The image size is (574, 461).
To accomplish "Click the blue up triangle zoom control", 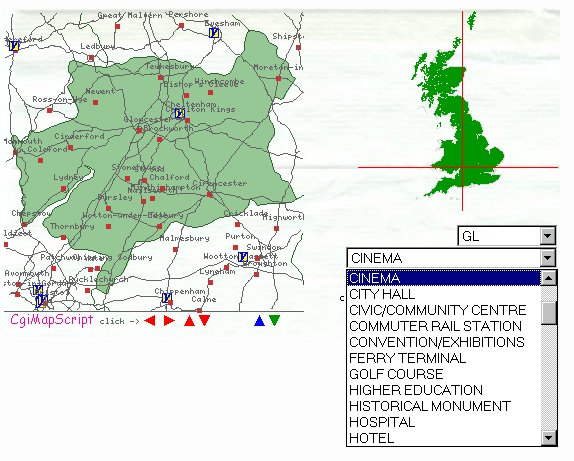I will pyautogui.click(x=259, y=321).
